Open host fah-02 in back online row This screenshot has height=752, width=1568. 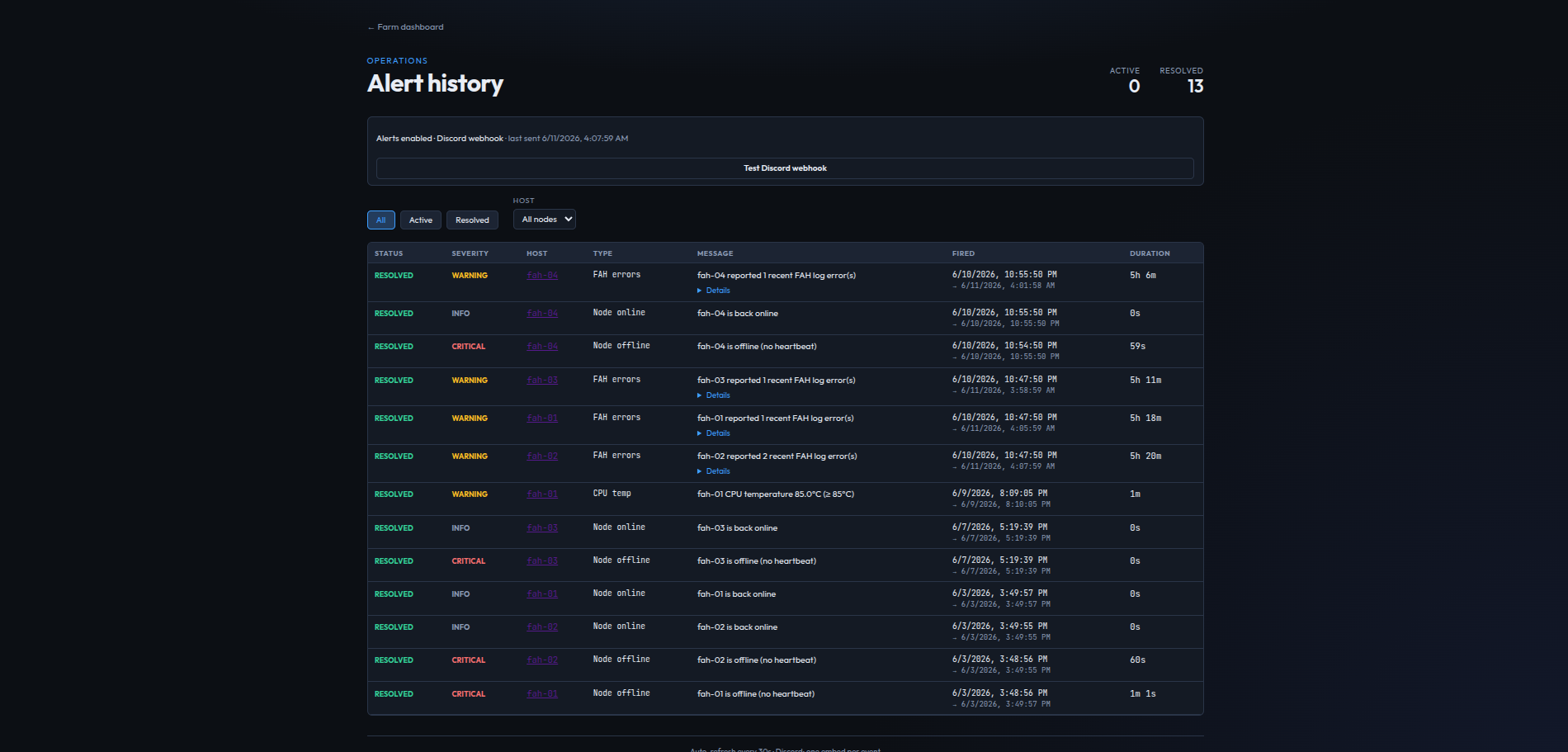click(x=542, y=627)
